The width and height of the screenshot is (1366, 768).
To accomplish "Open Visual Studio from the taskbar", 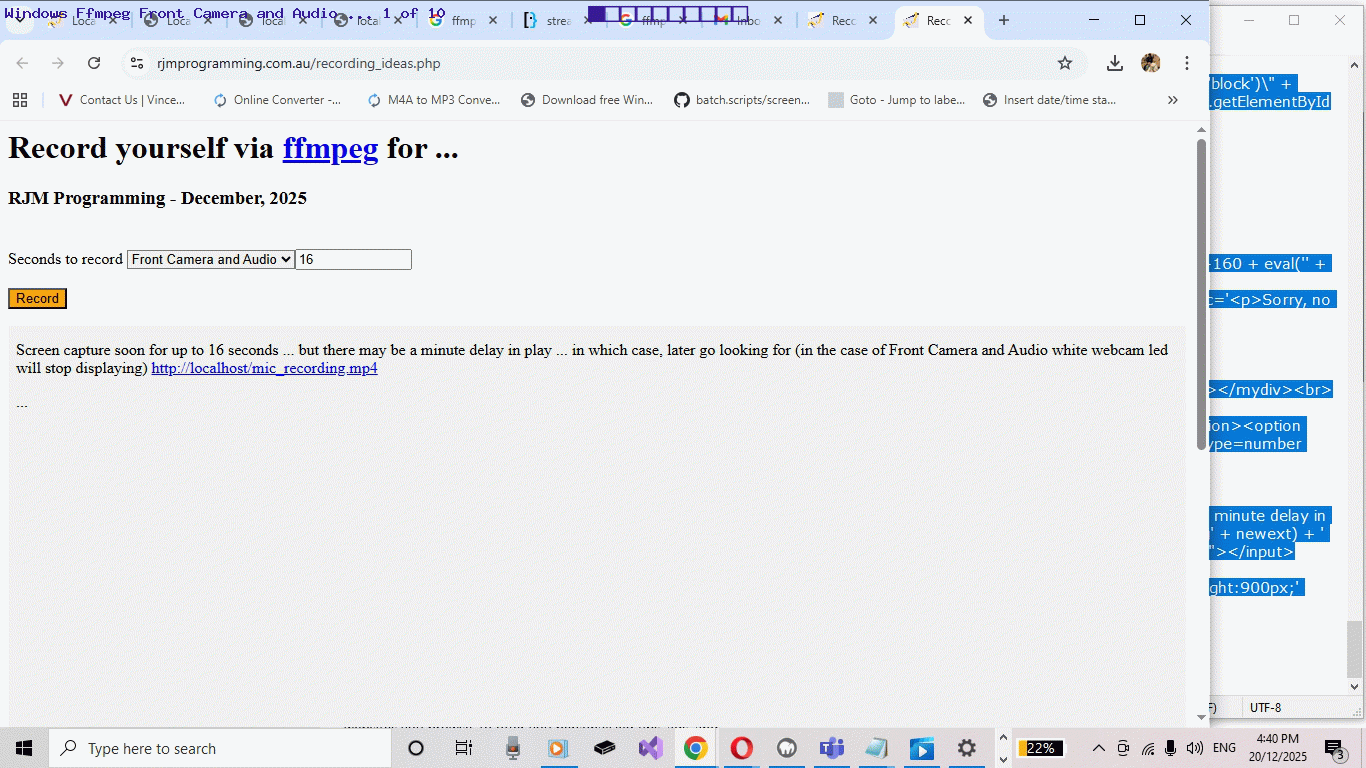I will (x=650, y=747).
